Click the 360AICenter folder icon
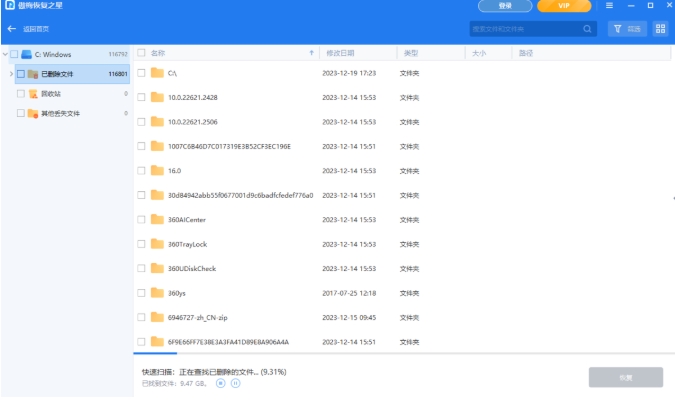This screenshot has height=400, width=675. point(156,219)
